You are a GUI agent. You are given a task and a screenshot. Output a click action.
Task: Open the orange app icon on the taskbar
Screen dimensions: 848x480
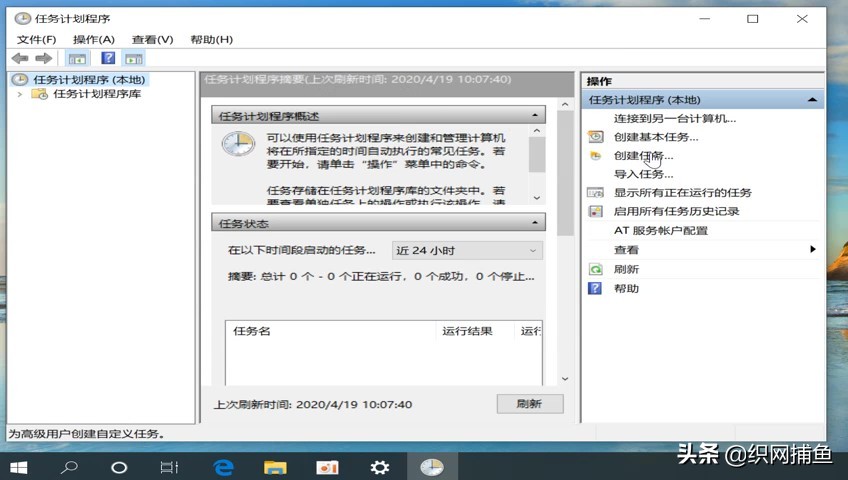[x=327, y=467]
